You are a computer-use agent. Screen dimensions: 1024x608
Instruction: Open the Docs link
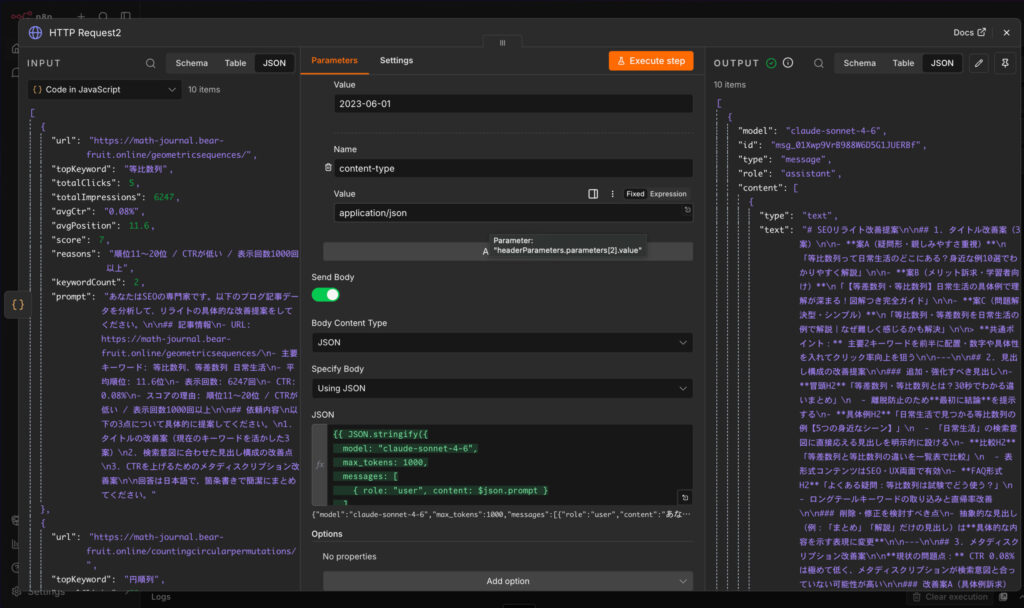pos(969,33)
